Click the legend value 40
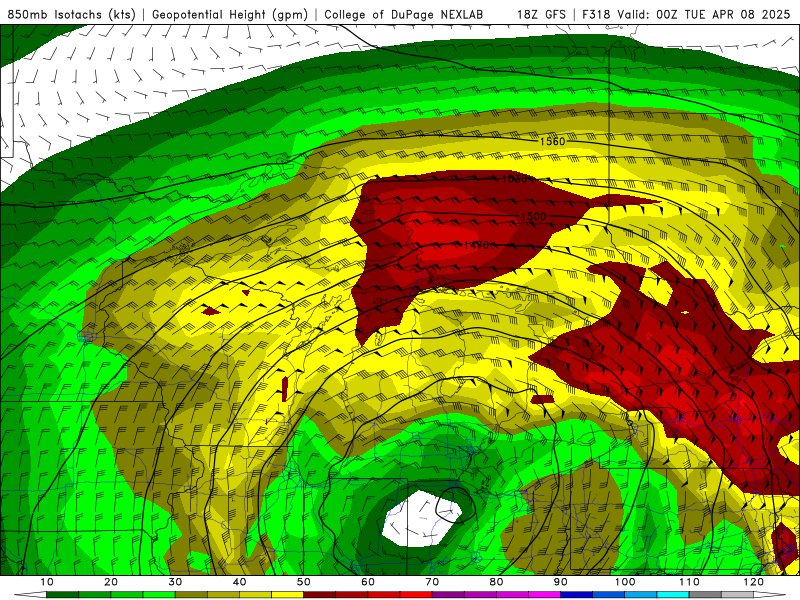The image size is (800, 600). (239, 582)
